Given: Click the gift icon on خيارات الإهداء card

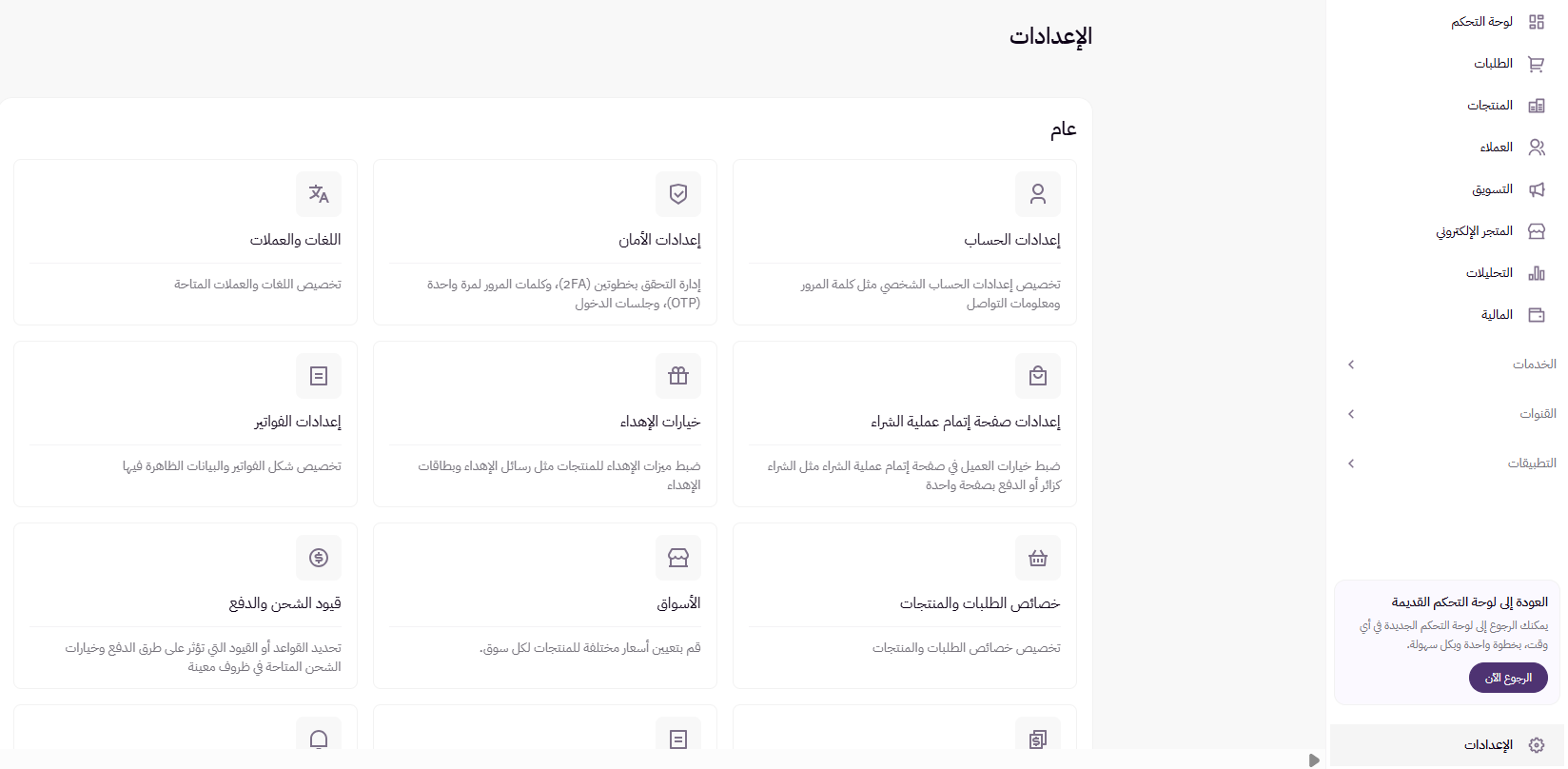Looking at the screenshot, I should point(678,376).
